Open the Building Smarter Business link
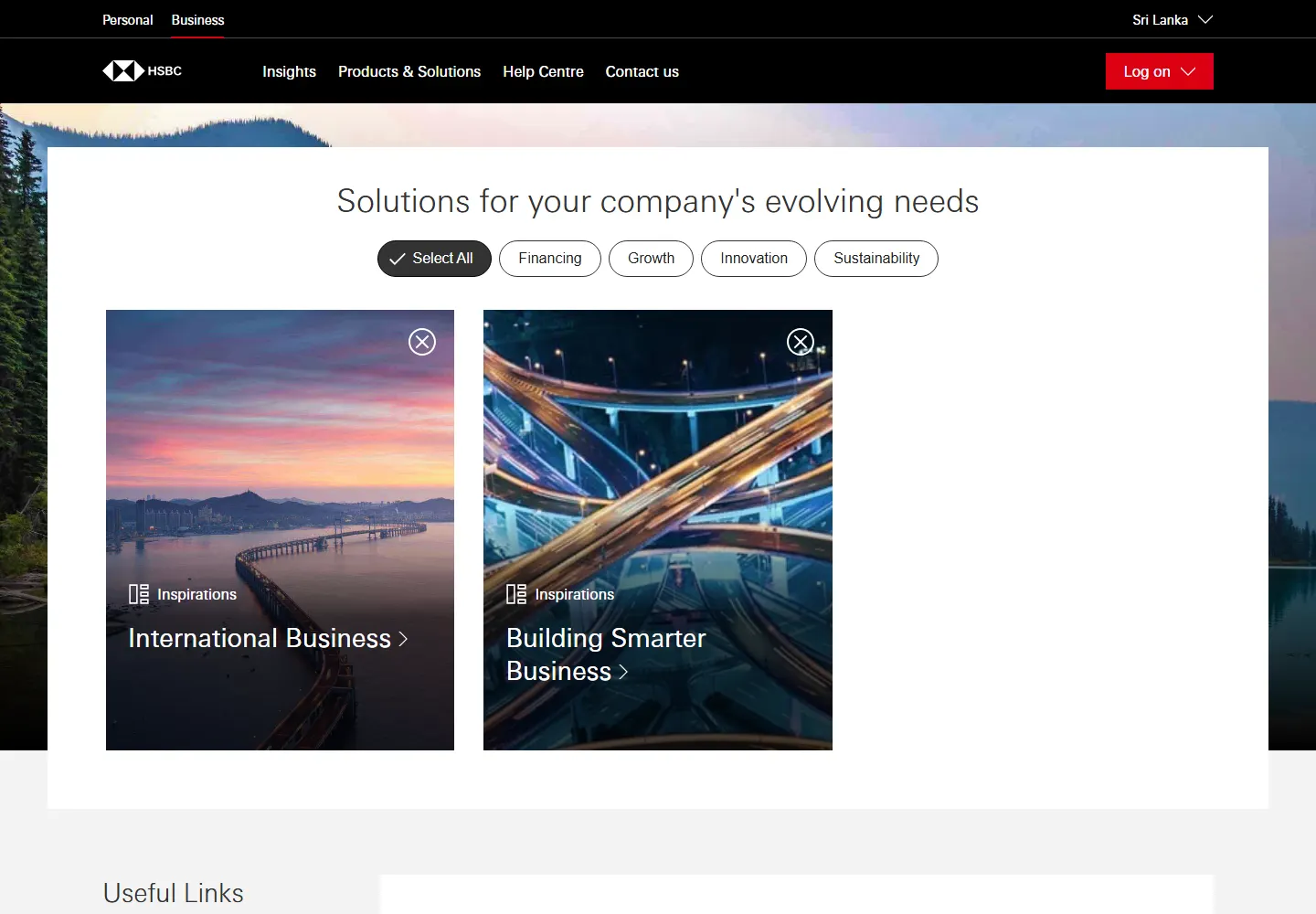1316x914 pixels. point(606,654)
